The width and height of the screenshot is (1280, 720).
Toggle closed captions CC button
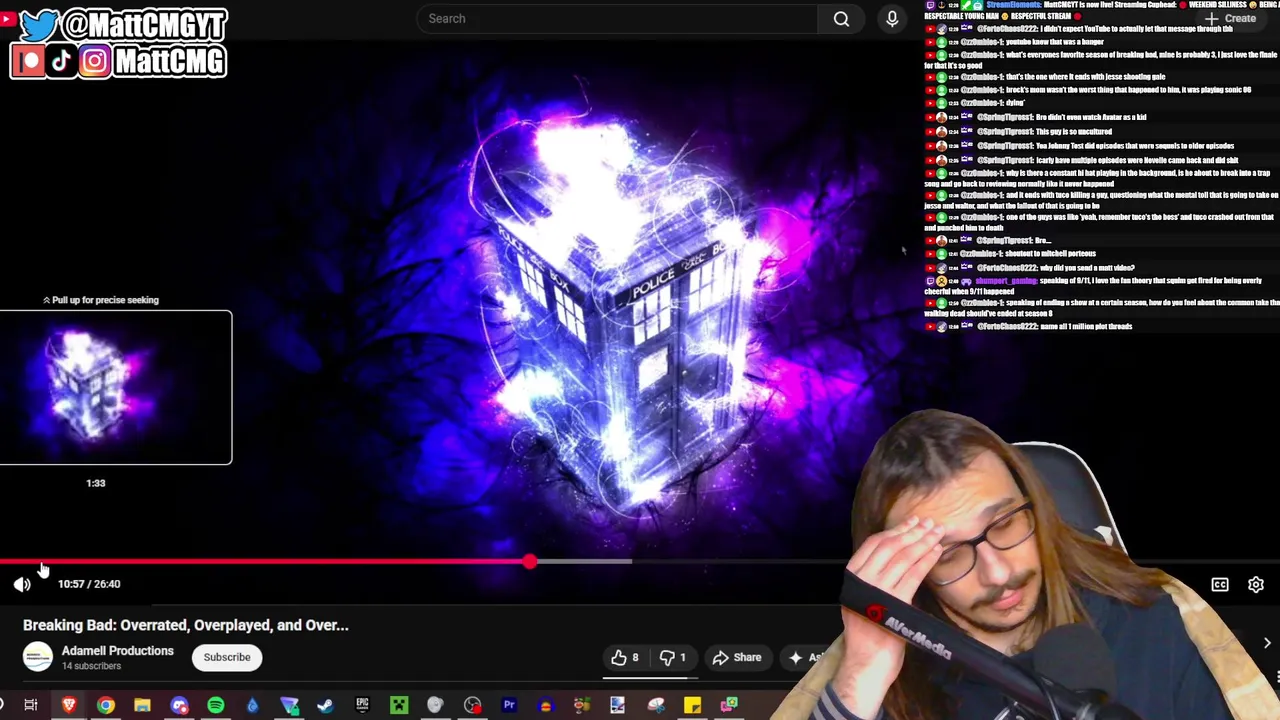tap(1219, 584)
